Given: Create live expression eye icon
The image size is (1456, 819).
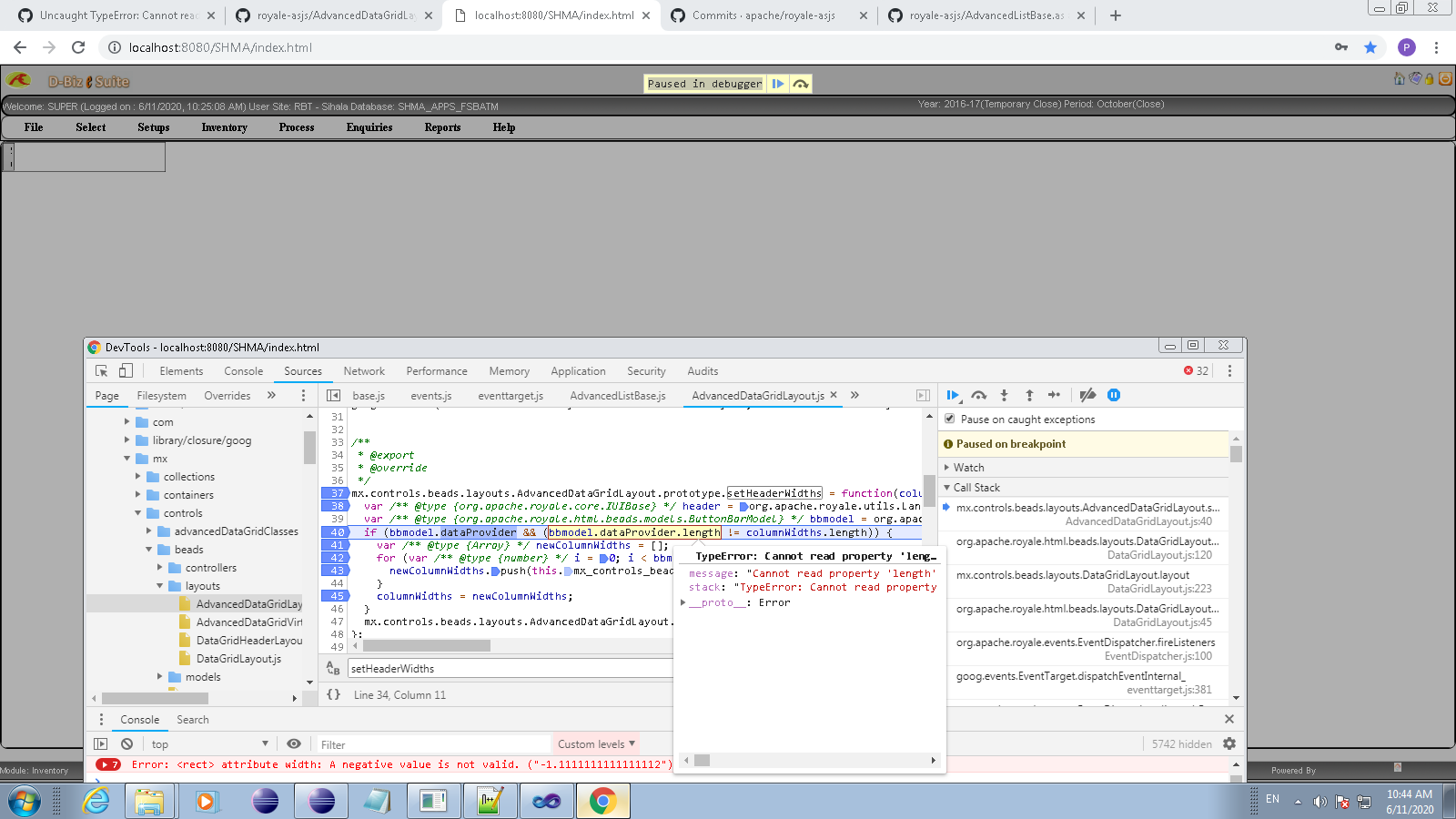Looking at the screenshot, I should pos(294,744).
